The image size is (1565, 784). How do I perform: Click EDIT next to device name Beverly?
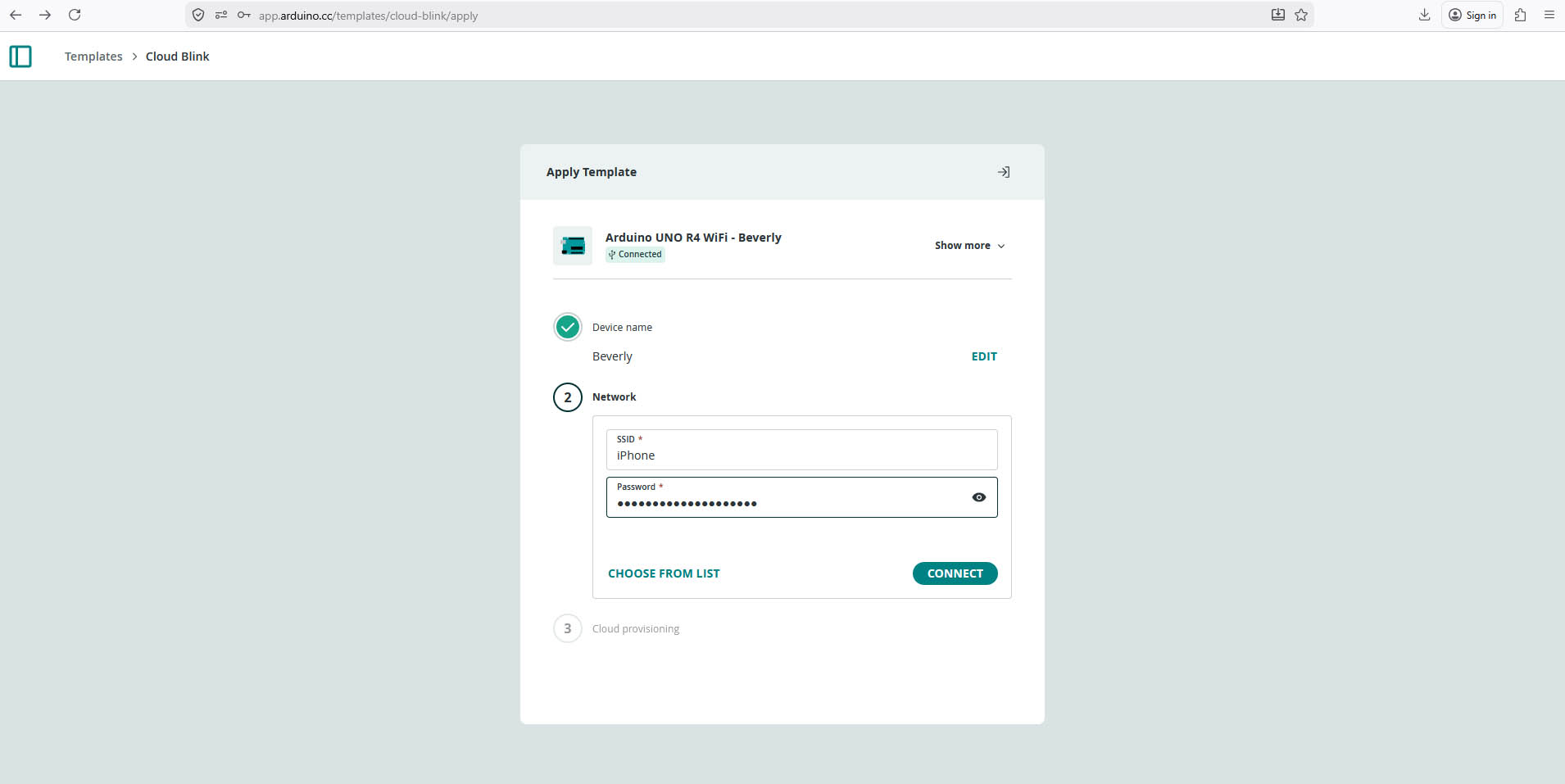pos(984,356)
